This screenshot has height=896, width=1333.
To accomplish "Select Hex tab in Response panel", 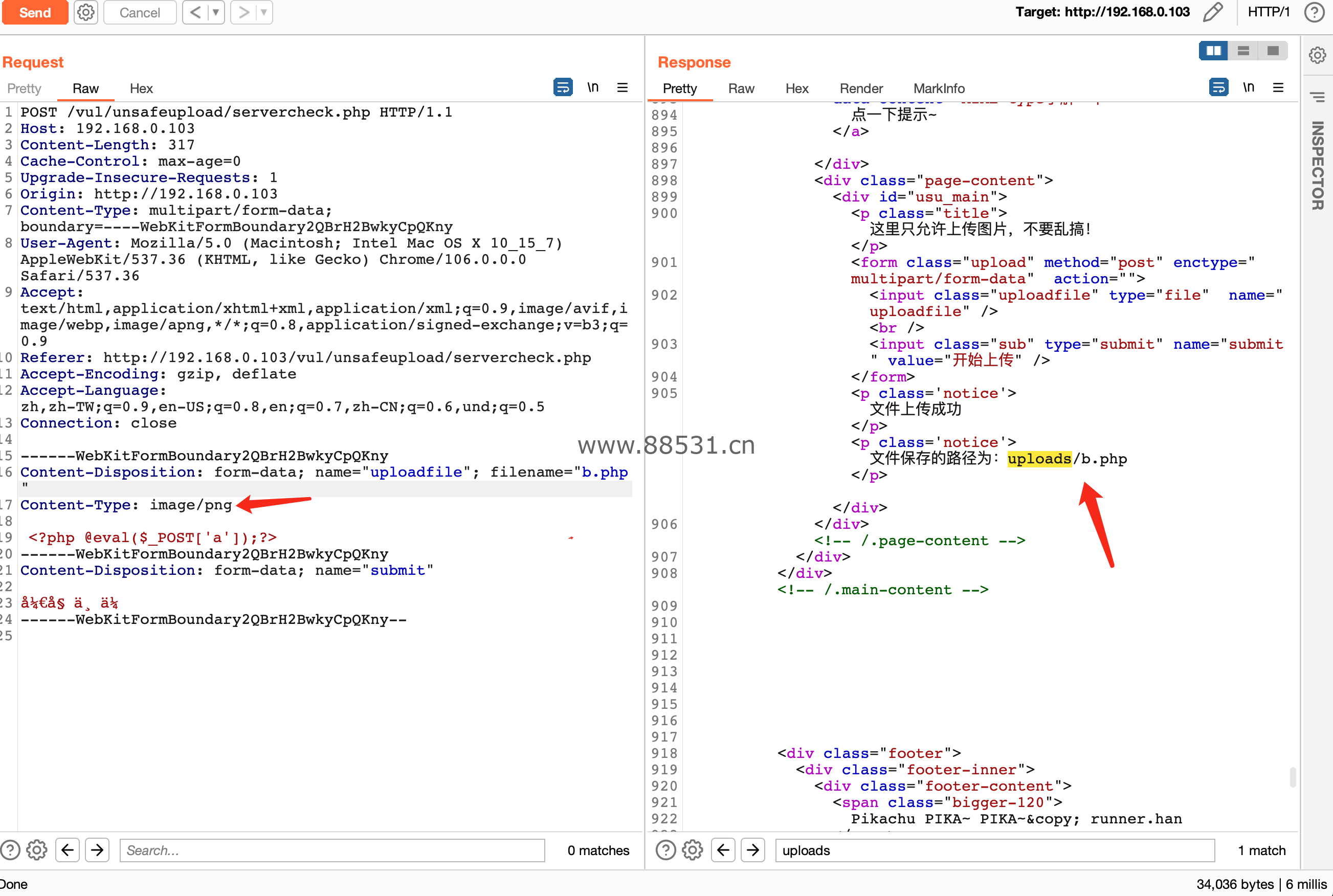I will click(x=797, y=88).
